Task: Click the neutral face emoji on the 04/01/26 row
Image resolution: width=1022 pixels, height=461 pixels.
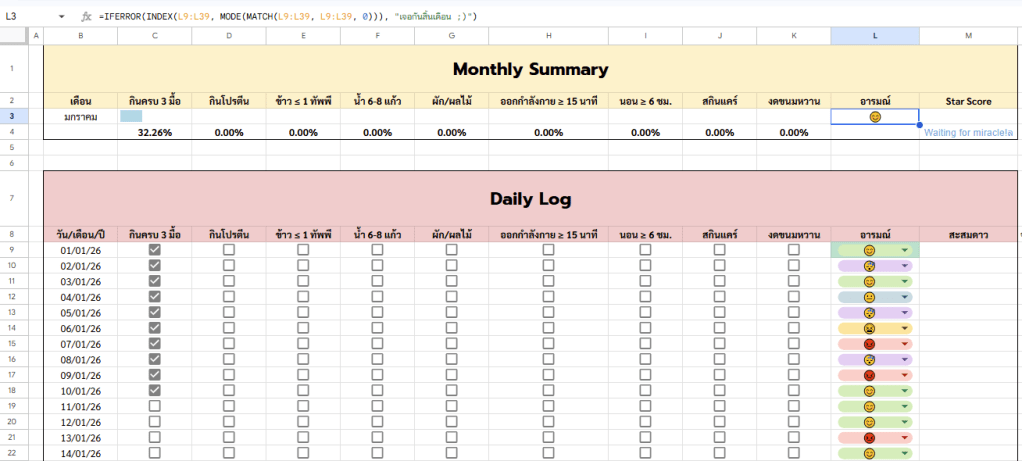Action: pos(870,297)
